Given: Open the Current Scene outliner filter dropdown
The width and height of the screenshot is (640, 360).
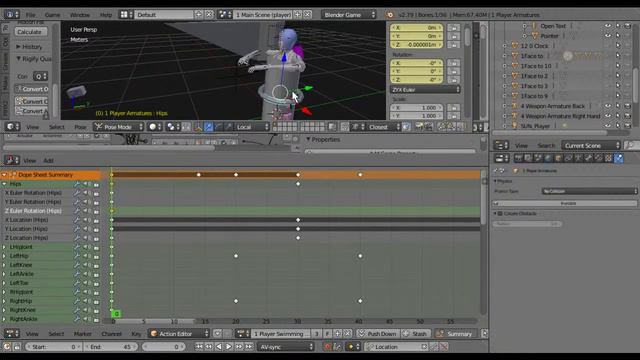Looking at the screenshot, I should [591, 145].
